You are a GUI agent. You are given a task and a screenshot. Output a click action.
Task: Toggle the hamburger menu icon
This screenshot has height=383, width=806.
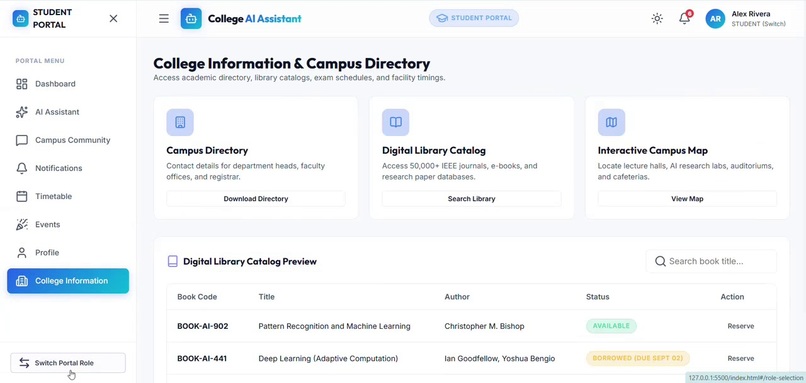[163, 19]
